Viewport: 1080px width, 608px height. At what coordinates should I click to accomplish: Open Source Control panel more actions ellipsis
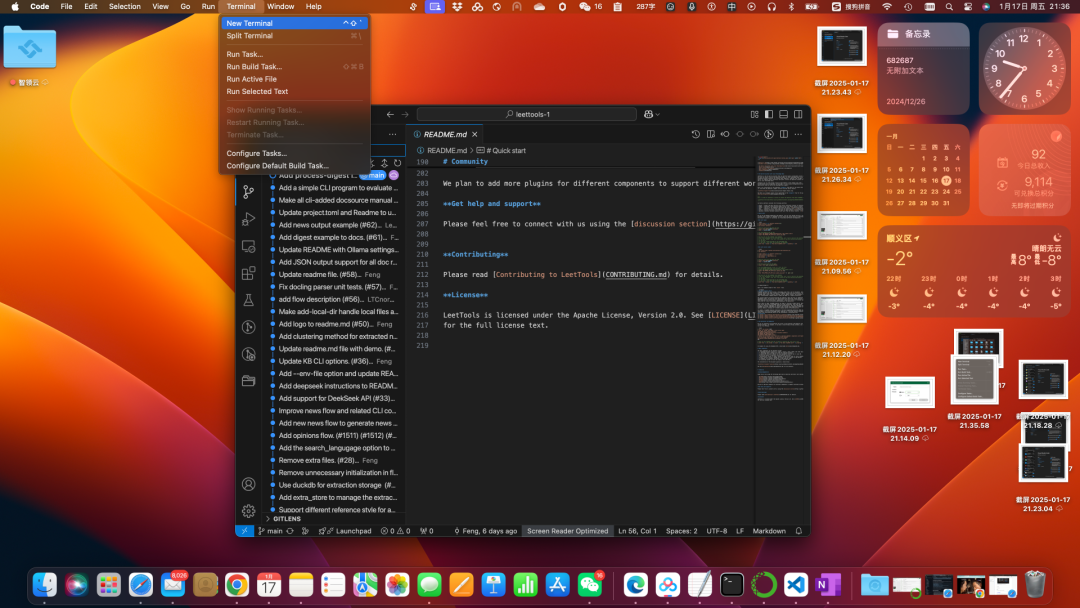(393, 134)
